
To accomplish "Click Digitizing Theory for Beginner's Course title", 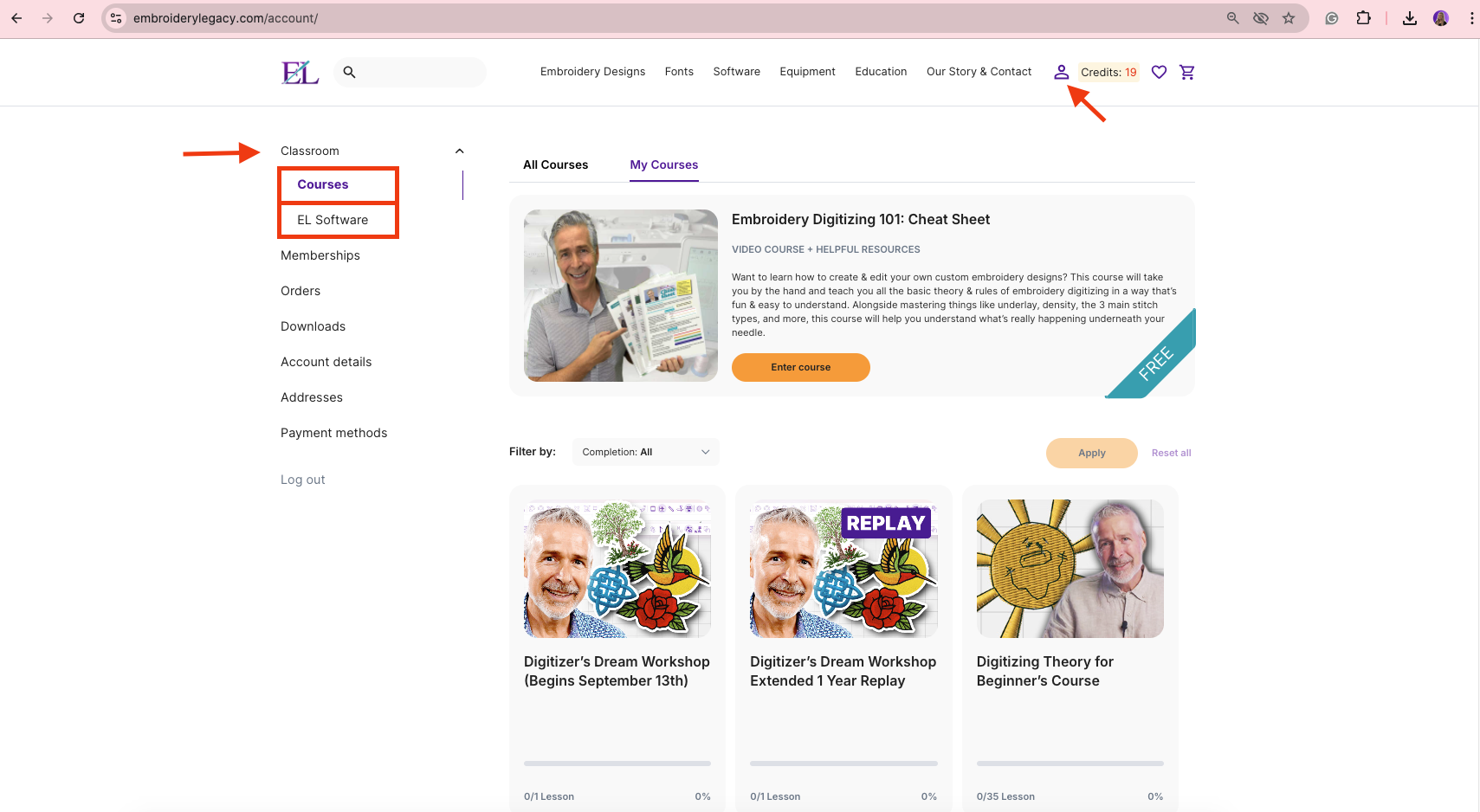I will 1045,671.
